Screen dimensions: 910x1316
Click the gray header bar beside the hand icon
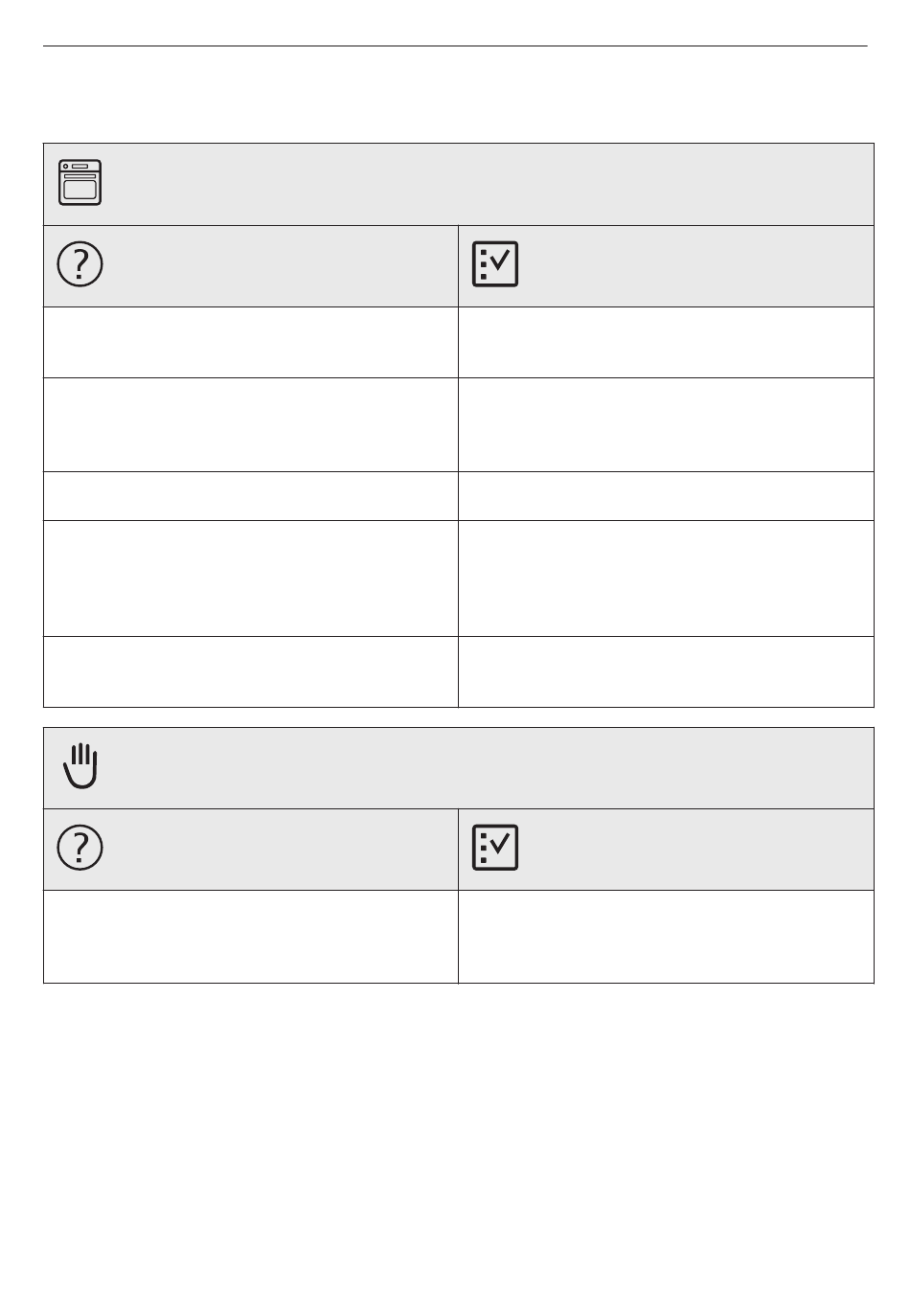(x=459, y=768)
